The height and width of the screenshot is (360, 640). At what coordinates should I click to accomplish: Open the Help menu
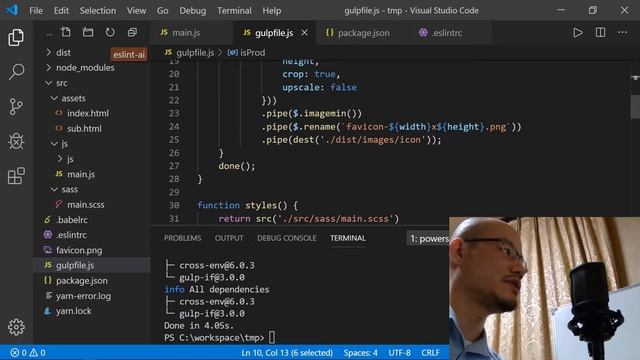tap(271, 11)
